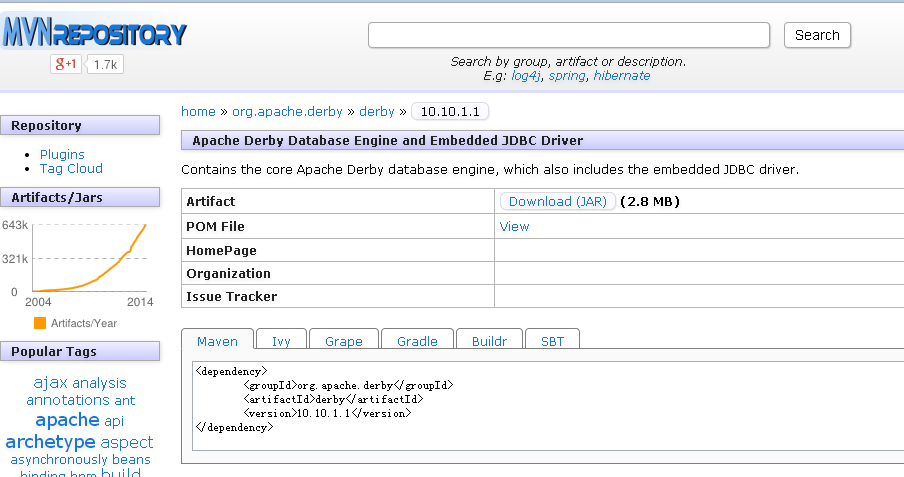The image size is (904, 477).
Task: Switch to the Gradle tab
Action: click(417, 341)
